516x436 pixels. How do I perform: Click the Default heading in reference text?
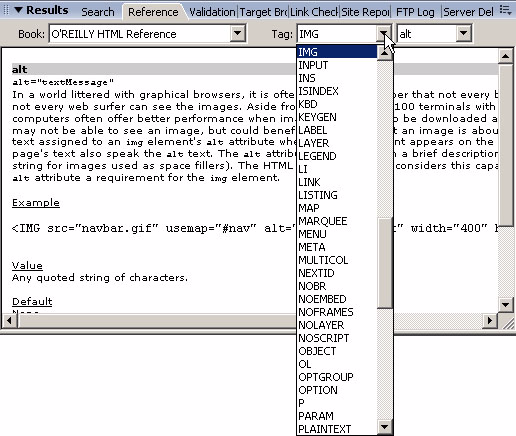[32, 301]
